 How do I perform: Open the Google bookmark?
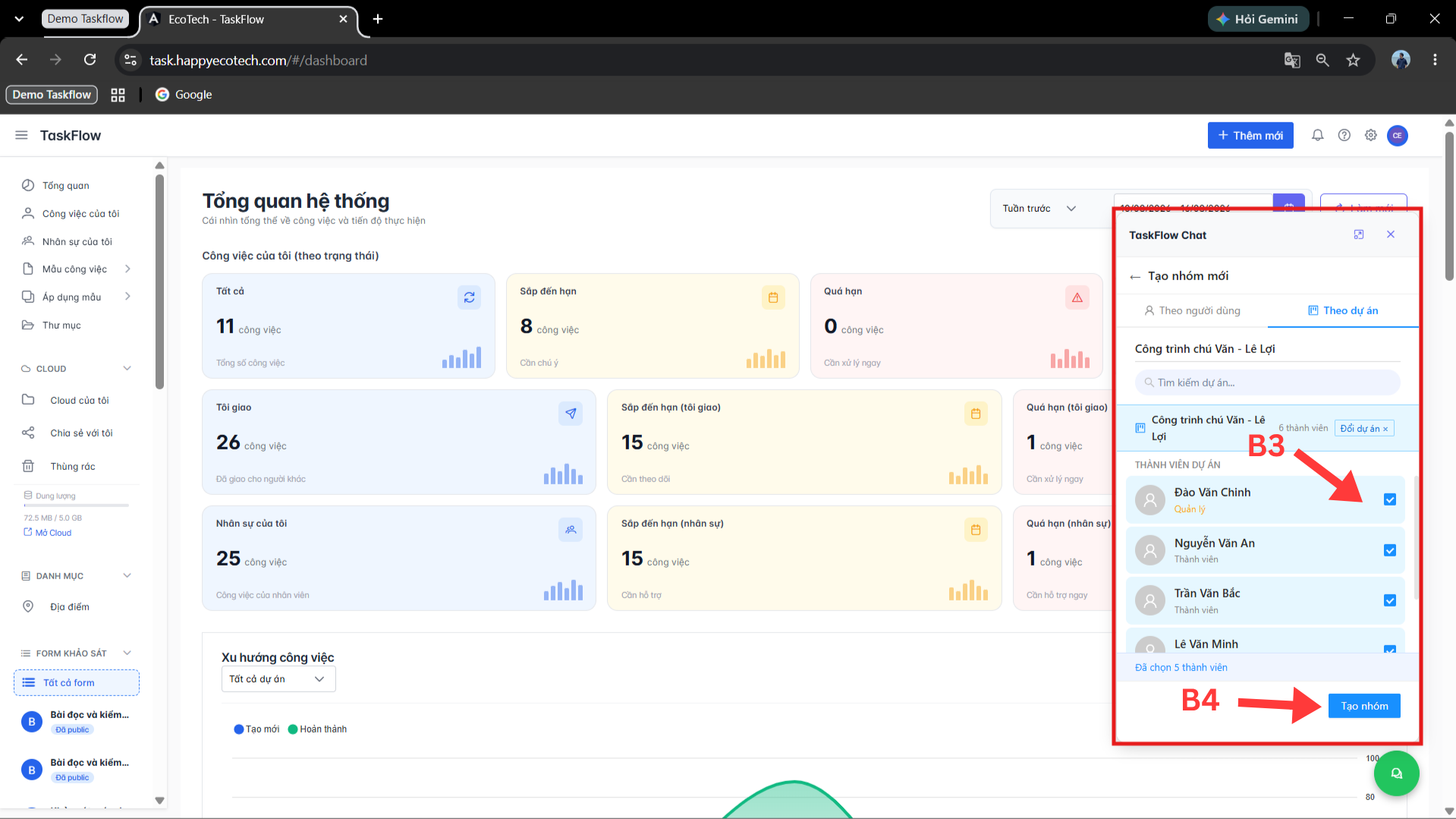(x=184, y=94)
